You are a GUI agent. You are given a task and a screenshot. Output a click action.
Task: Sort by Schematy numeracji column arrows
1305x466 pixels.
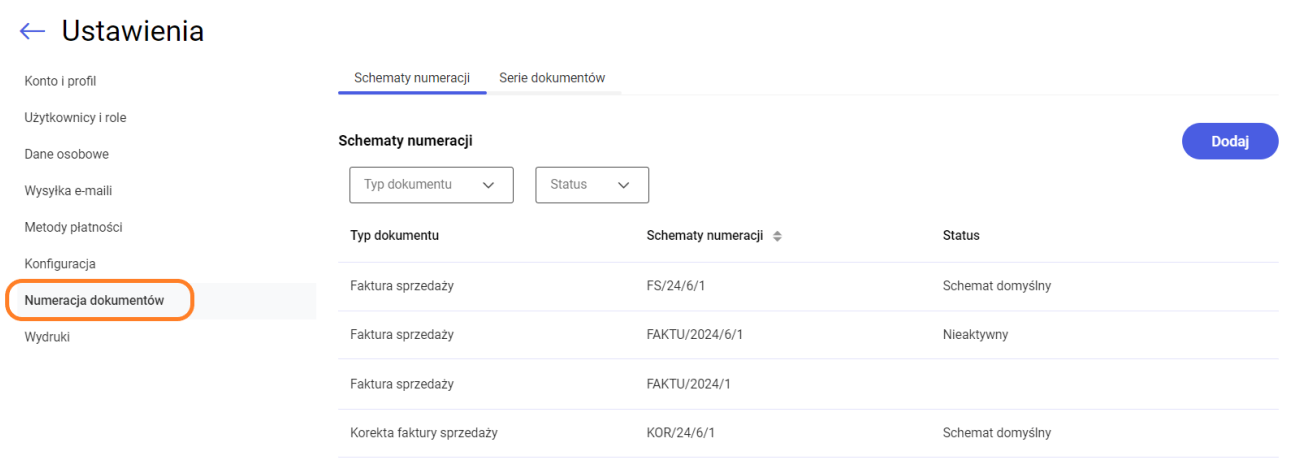pyautogui.click(x=777, y=236)
